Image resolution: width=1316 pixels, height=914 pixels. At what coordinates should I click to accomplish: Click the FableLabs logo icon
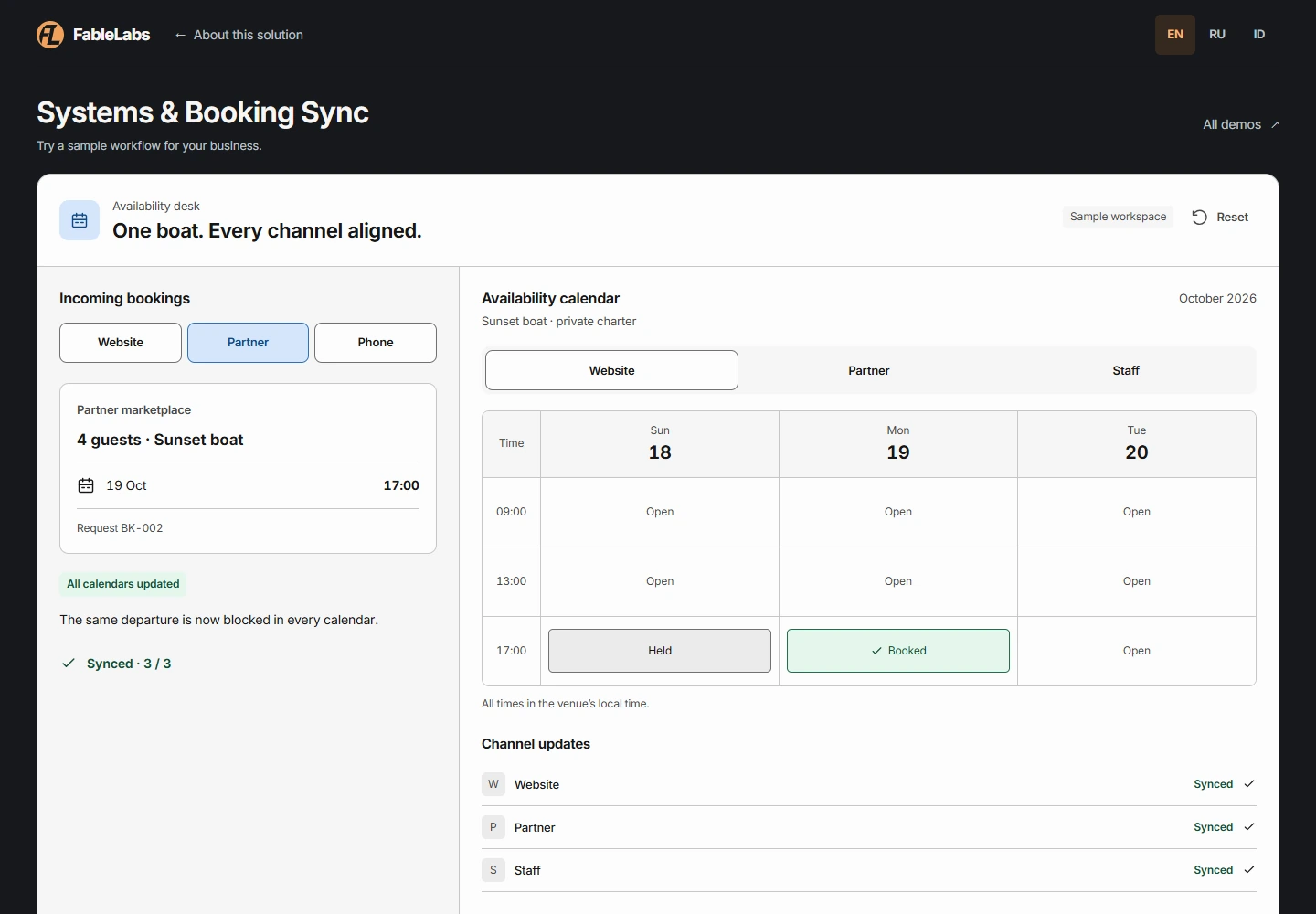50,35
